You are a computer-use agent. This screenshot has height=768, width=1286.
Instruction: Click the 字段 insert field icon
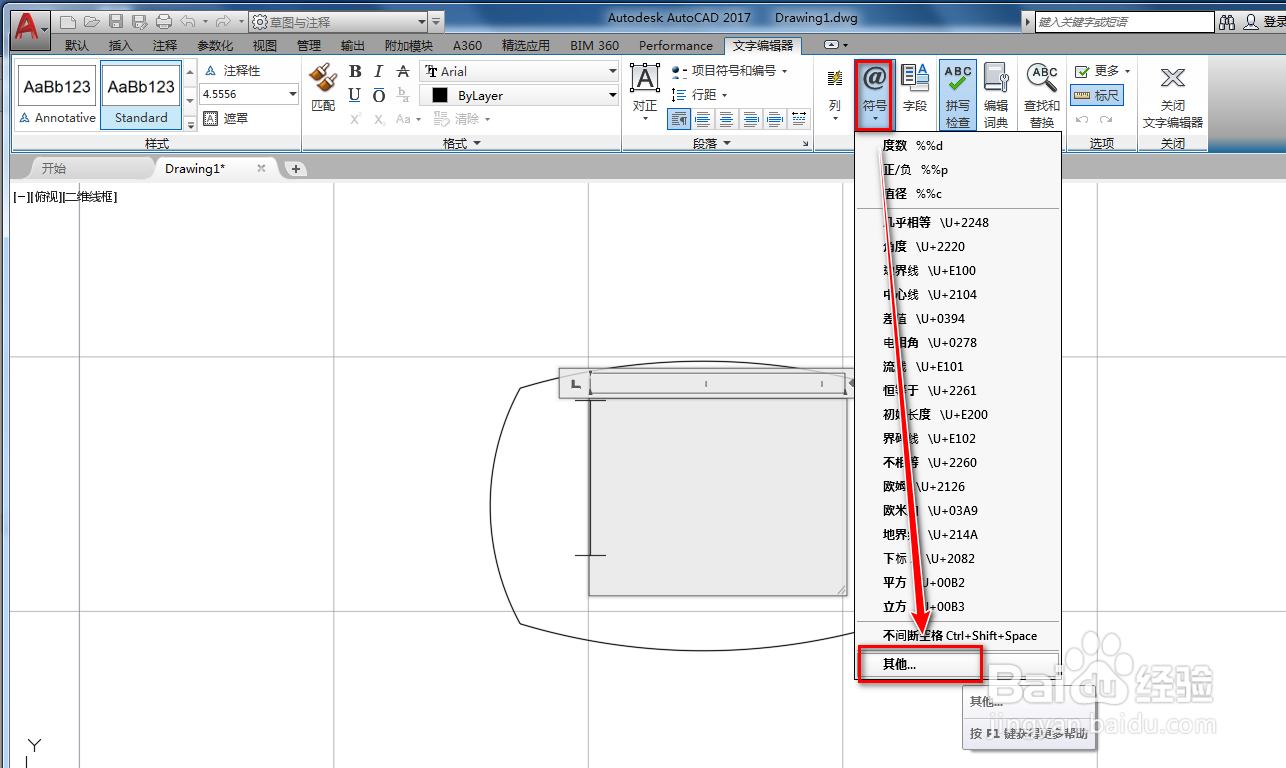point(915,87)
